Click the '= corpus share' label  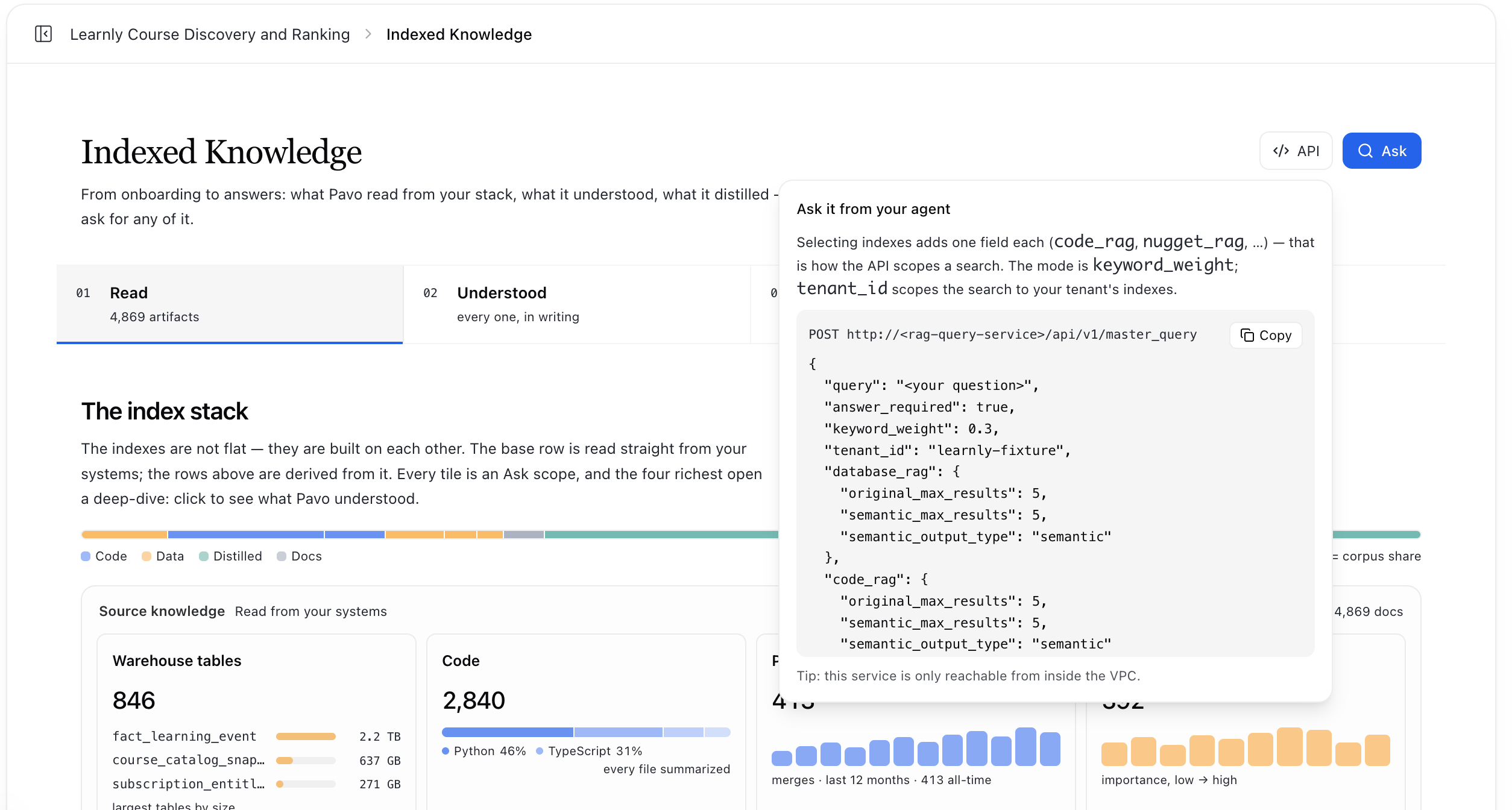coord(1376,556)
